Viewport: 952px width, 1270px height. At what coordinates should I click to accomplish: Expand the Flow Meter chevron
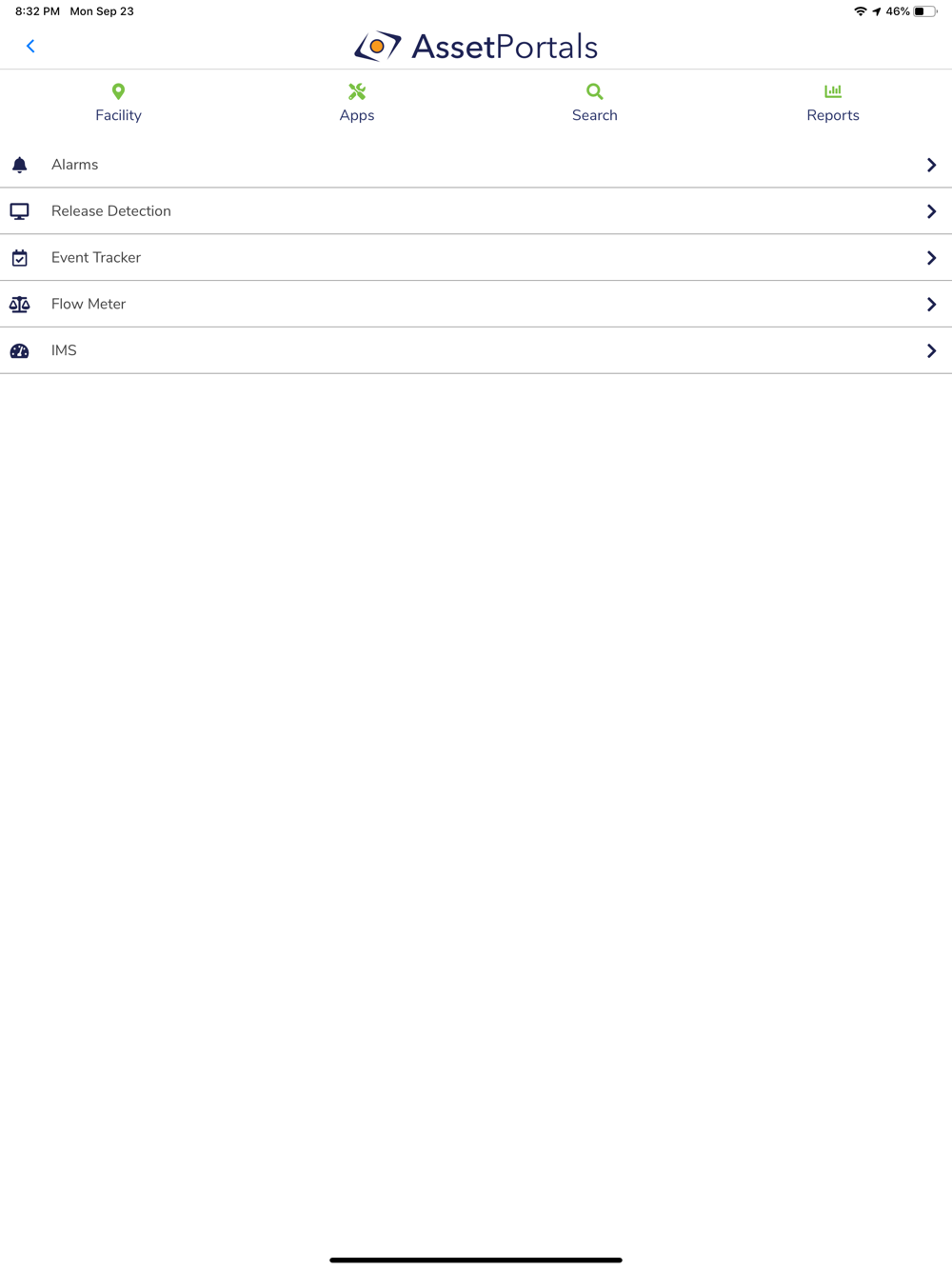[x=931, y=305]
